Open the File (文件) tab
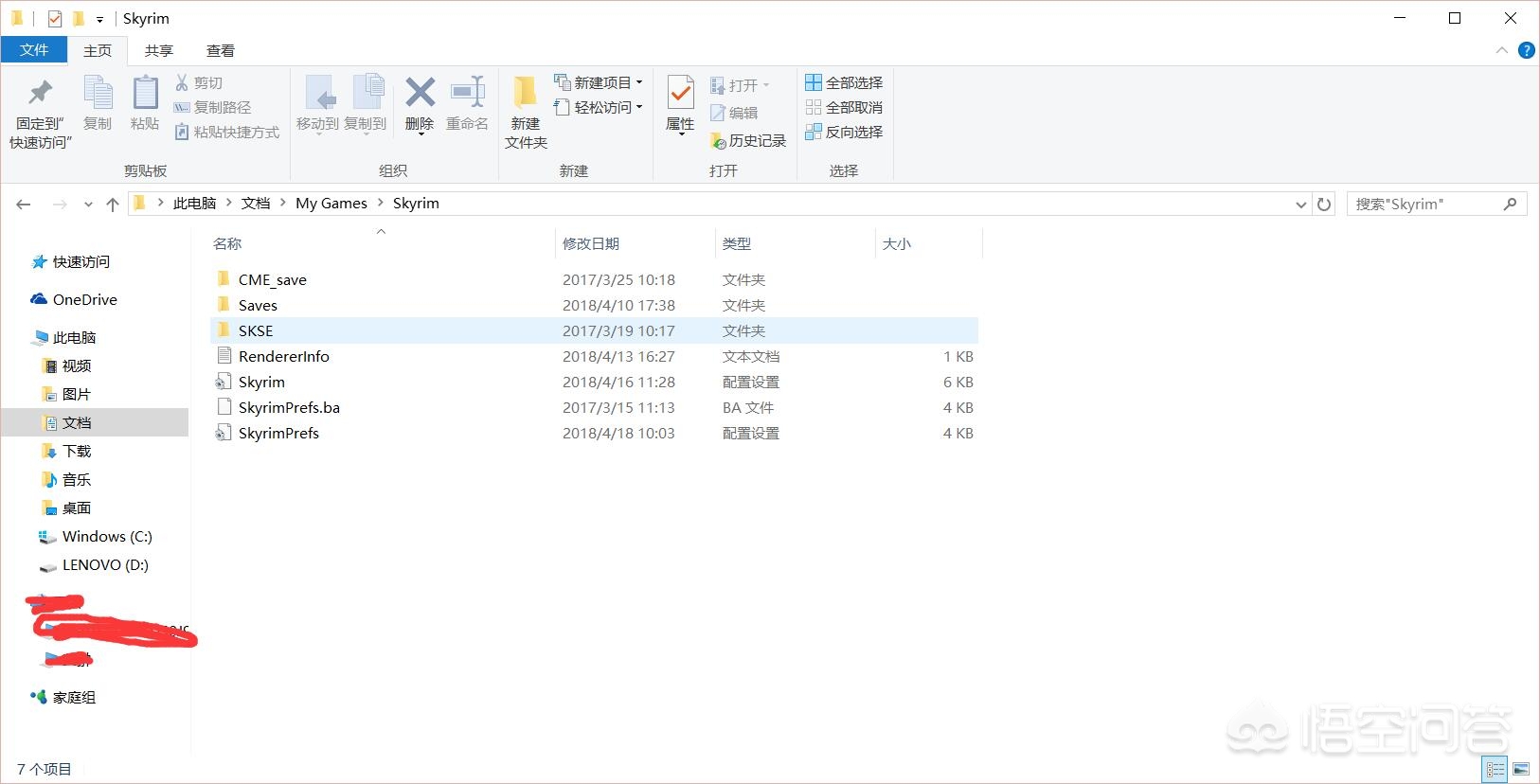The width and height of the screenshot is (1540, 784). coord(34,50)
